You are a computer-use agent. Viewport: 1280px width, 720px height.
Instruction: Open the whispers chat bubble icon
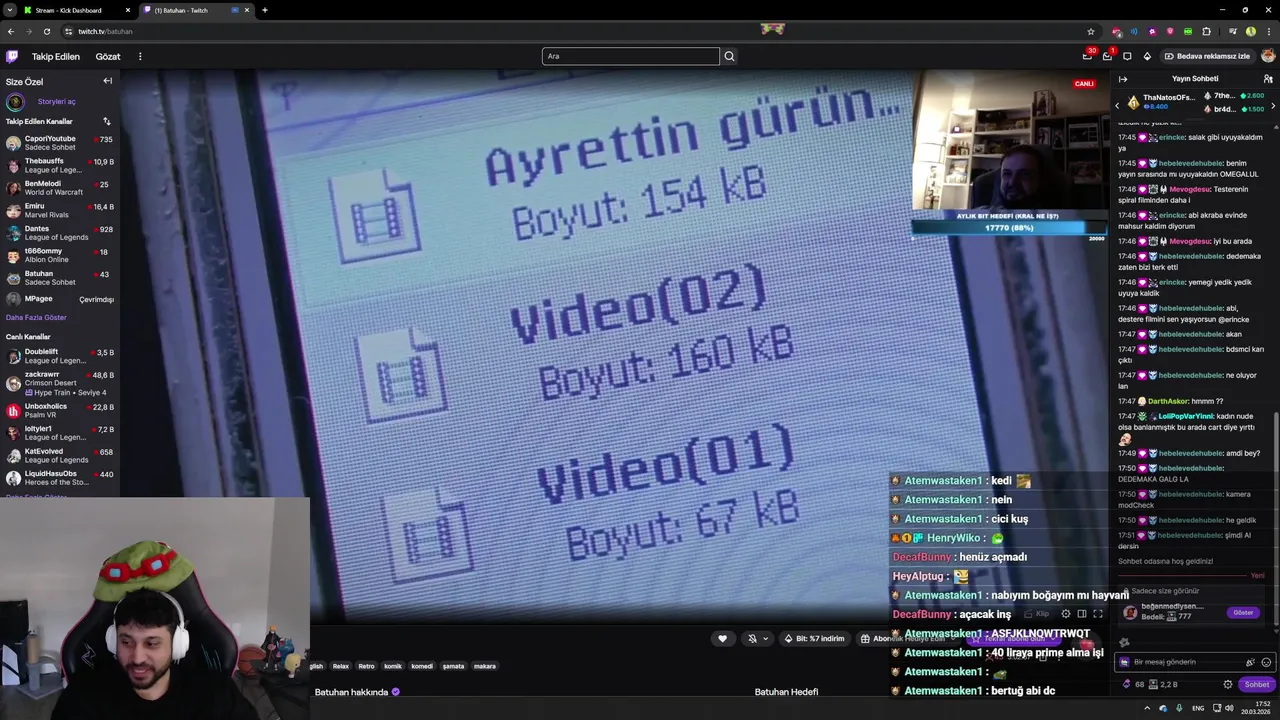(x=1127, y=56)
